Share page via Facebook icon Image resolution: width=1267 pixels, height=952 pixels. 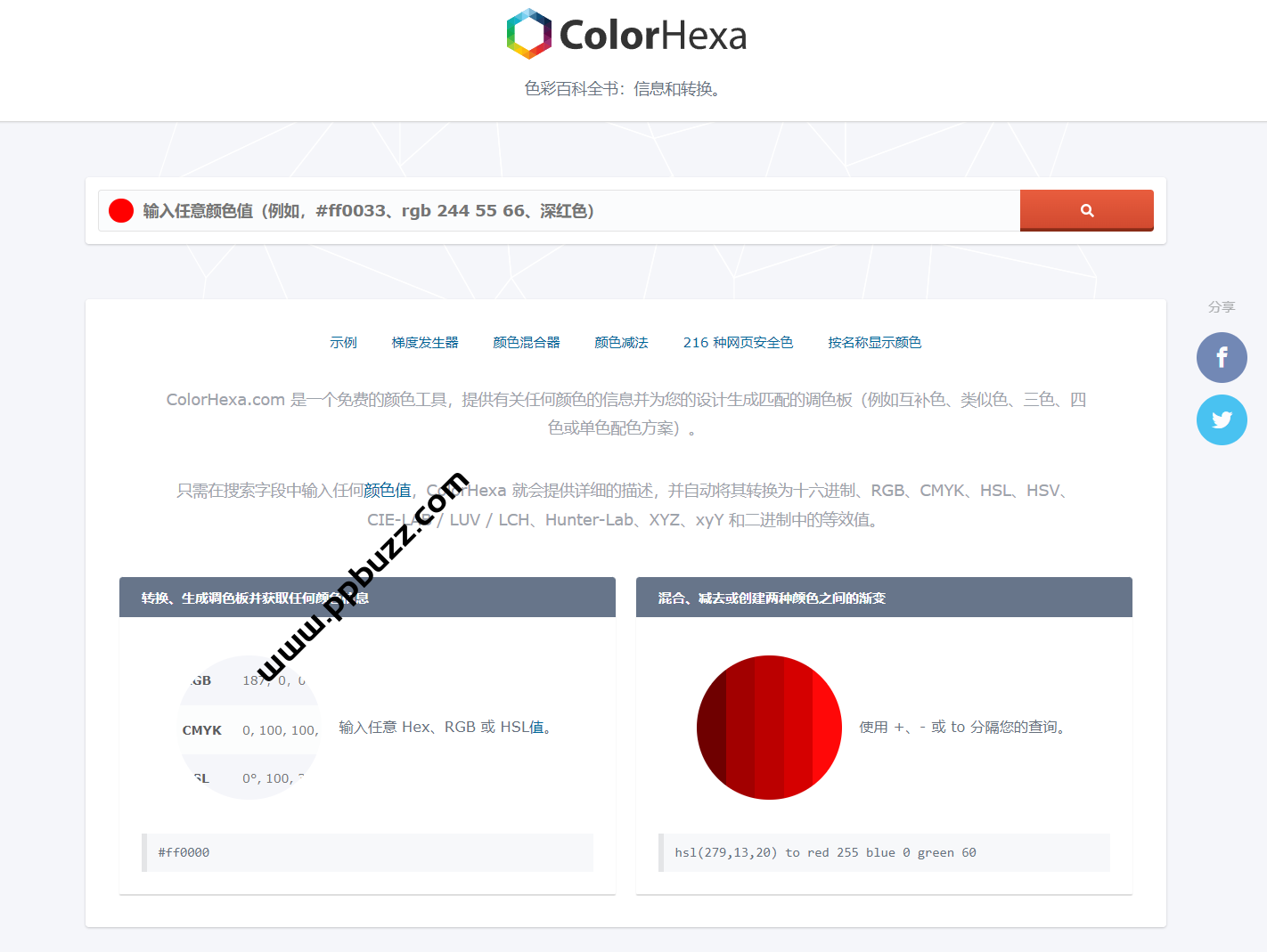click(1222, 357)
